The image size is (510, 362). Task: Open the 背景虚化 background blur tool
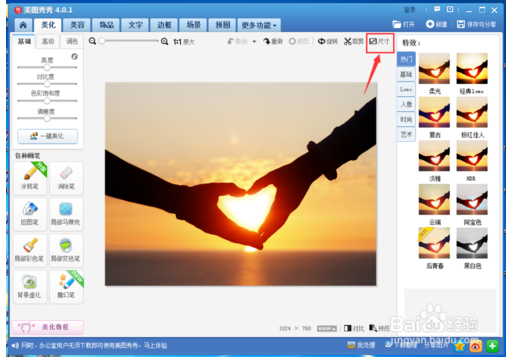30,287
